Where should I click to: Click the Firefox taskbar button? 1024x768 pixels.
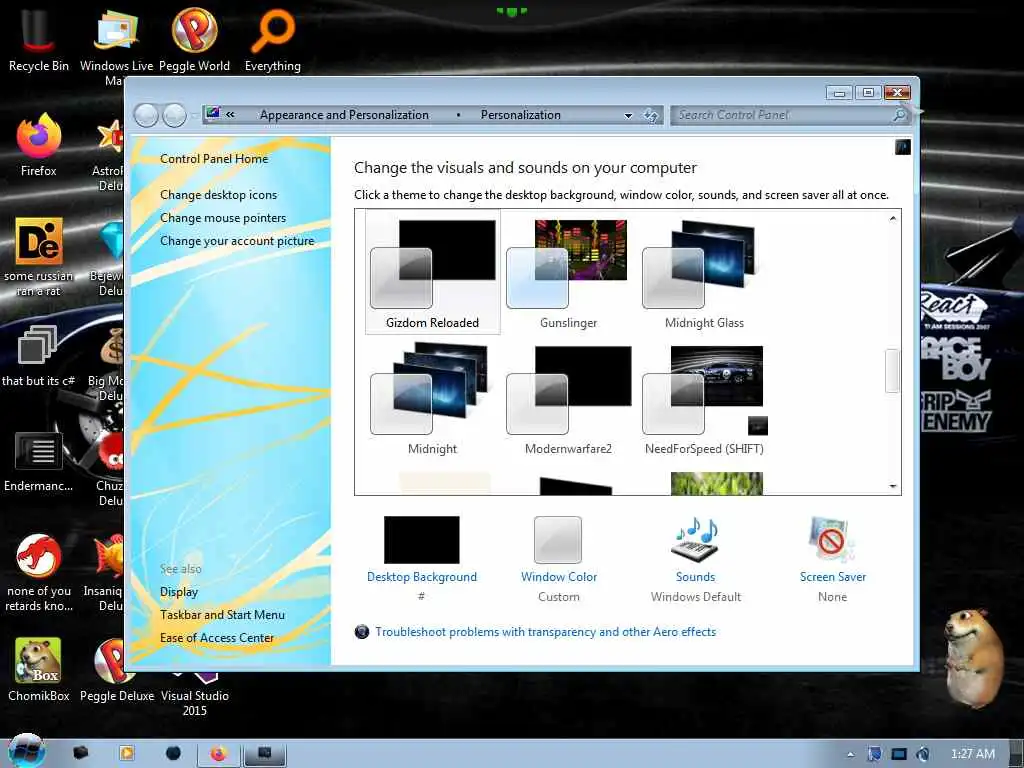(x=218, y=754)
